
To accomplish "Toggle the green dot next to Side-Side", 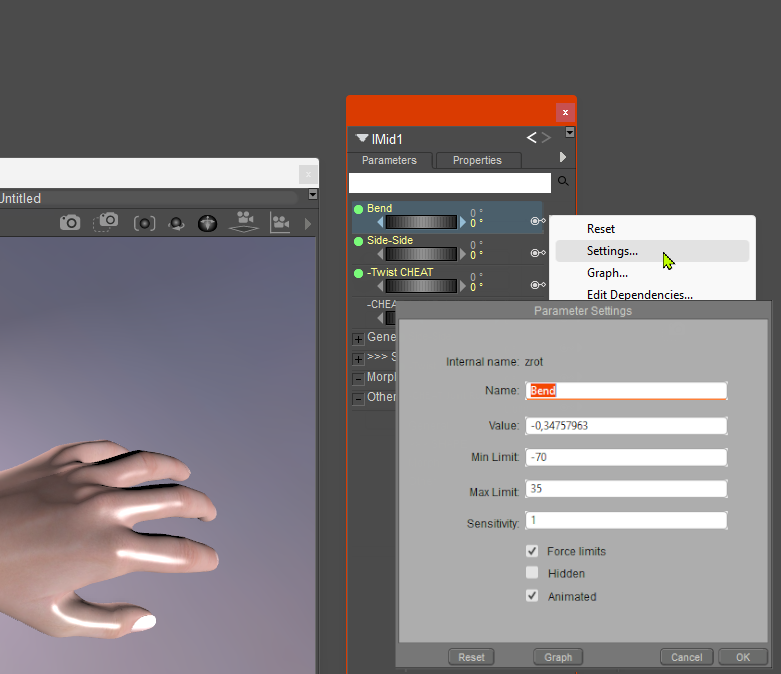I will [358, 242].
